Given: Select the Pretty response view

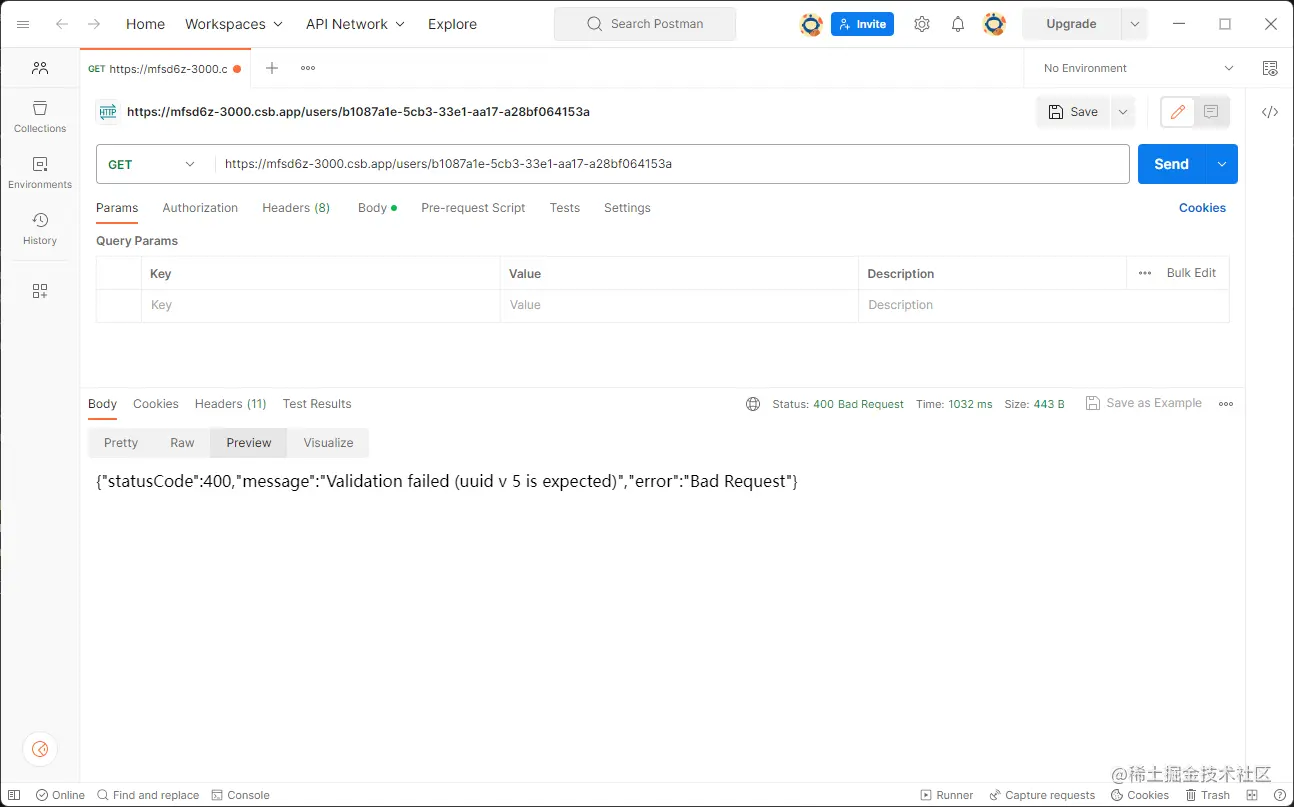Looking at the screenshot, I should coord(121,443).
